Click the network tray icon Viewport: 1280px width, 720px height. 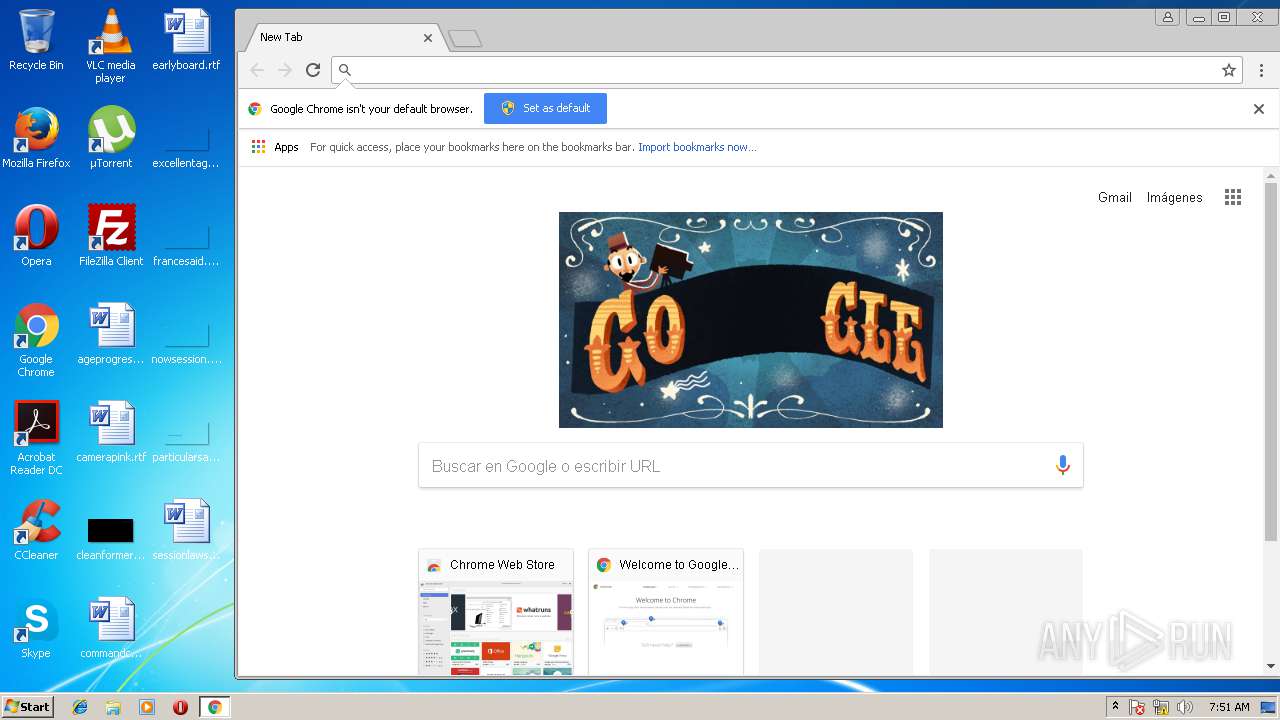(x=1161, y=707)
